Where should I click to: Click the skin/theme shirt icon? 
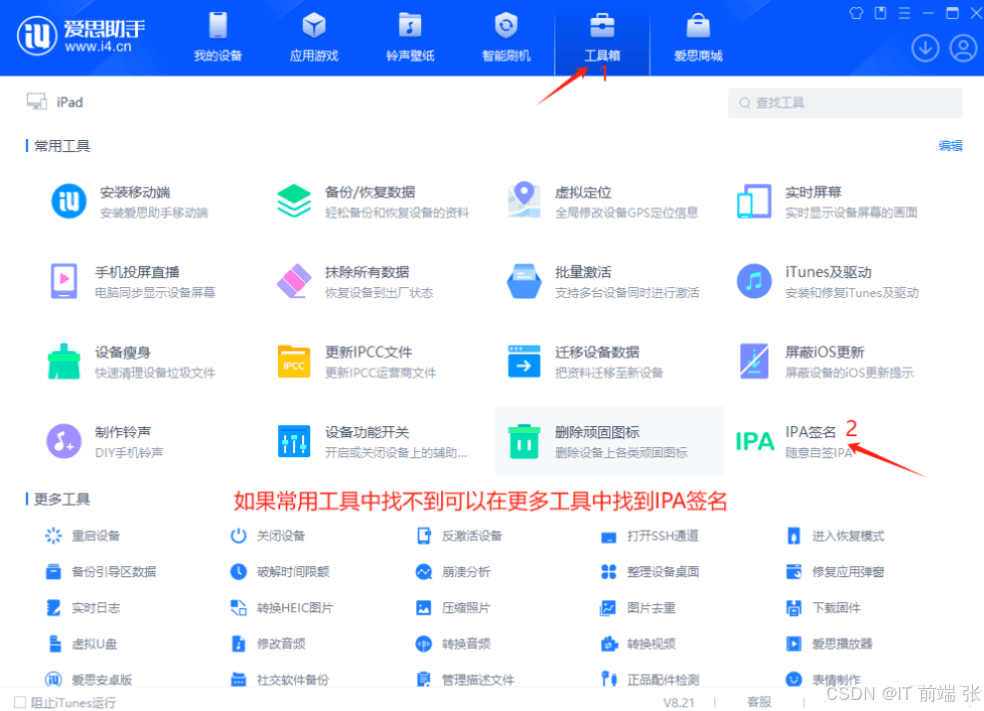coord(856,13)
